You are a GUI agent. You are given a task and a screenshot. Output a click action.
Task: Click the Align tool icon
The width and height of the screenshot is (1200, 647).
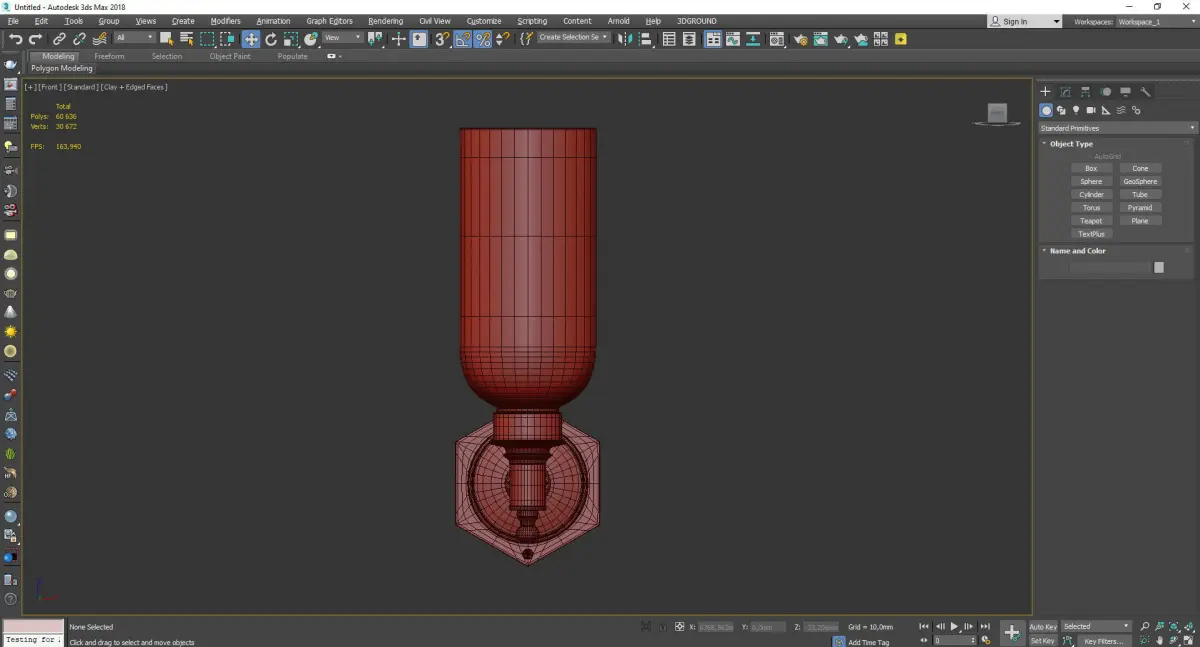coord(646,39)
